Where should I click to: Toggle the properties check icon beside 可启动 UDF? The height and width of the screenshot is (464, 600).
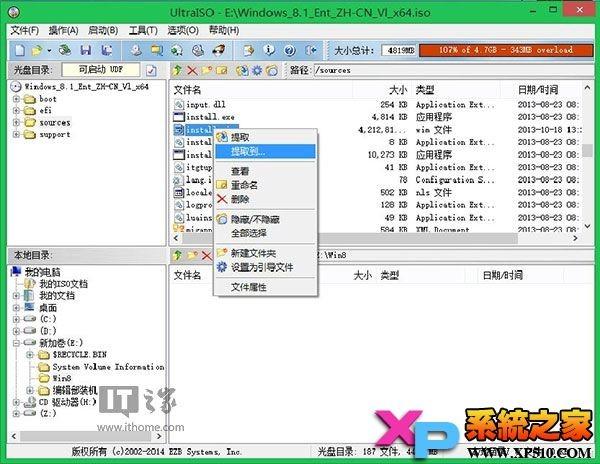coord(151,70)
